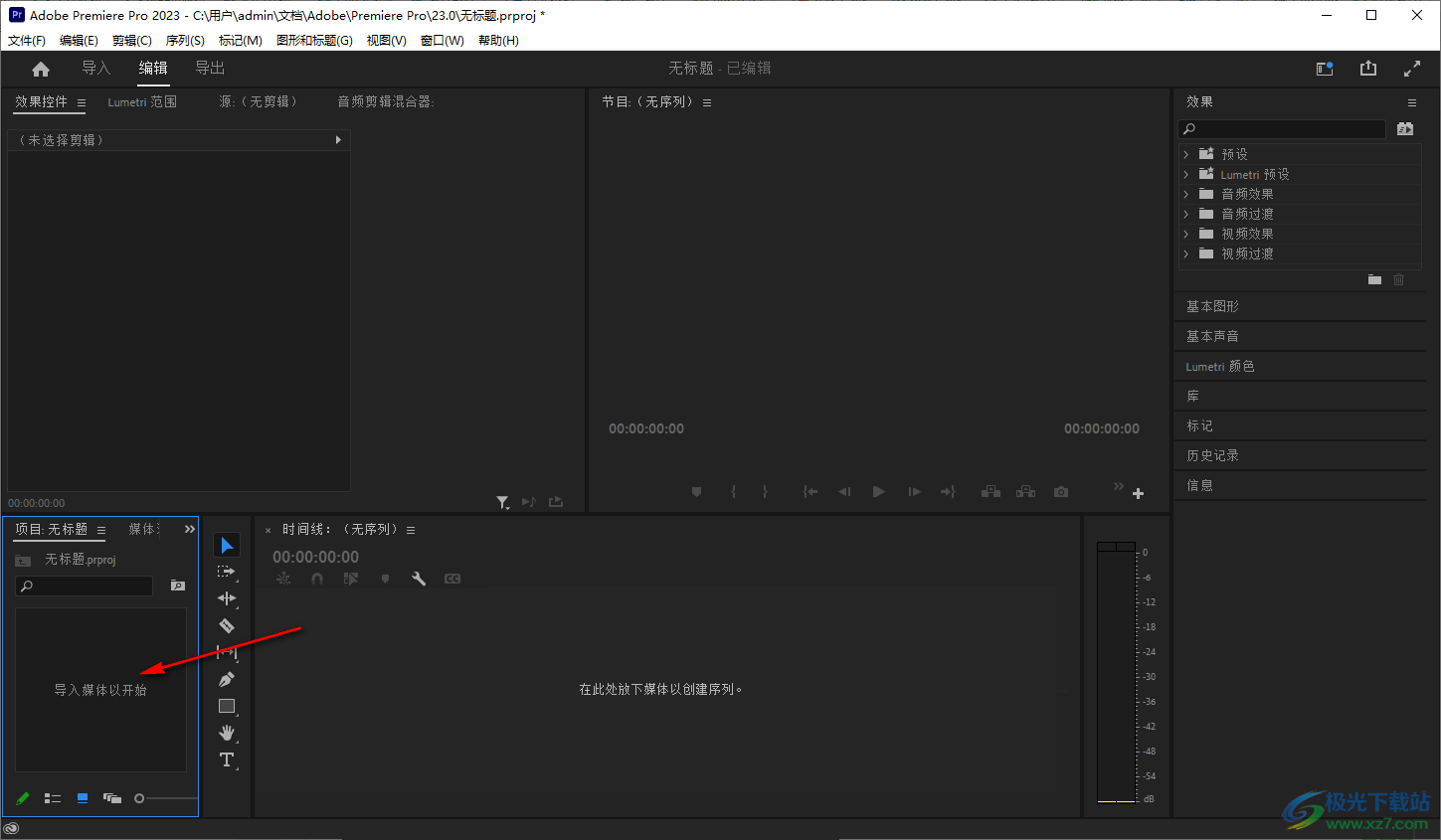1441x840 pixels.
Task: Go to In point in program monitor
Action: click(x=811, y=492)
